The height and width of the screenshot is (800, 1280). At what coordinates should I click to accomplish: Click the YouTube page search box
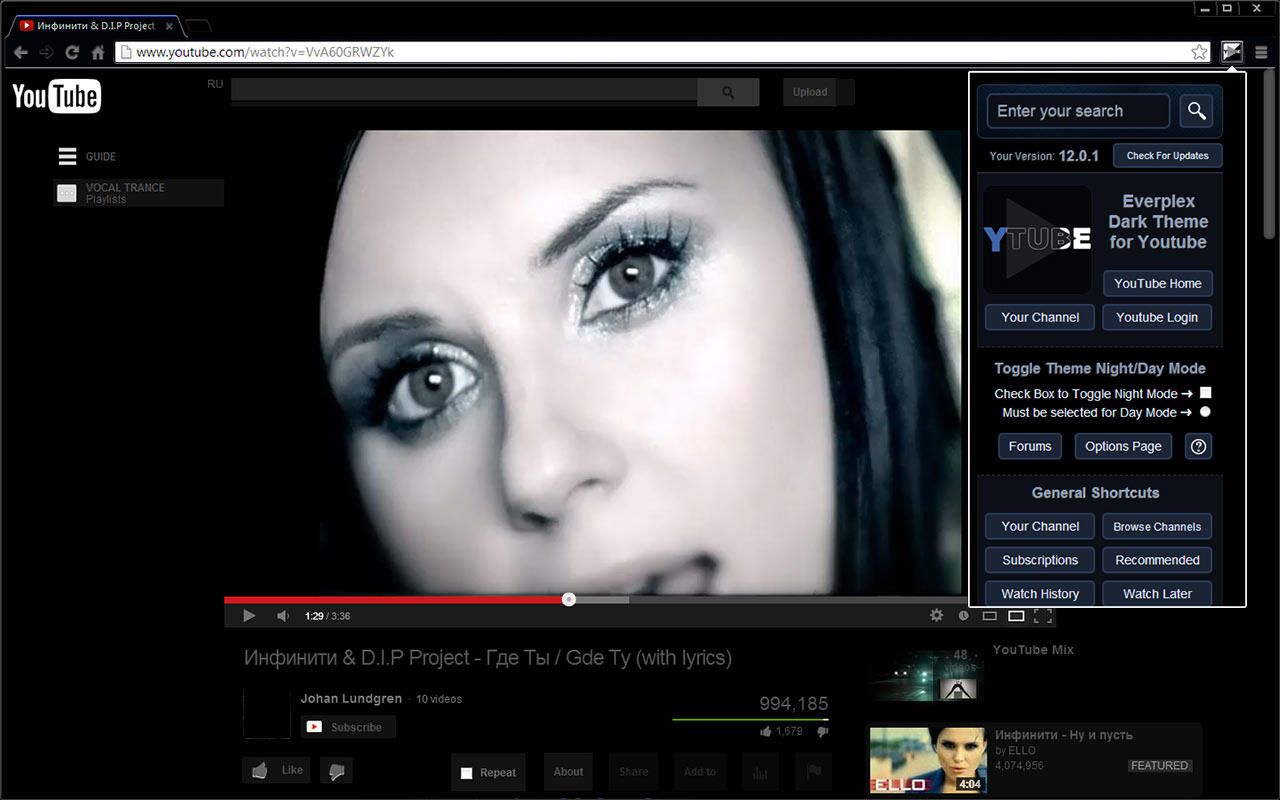click(464, 92)
